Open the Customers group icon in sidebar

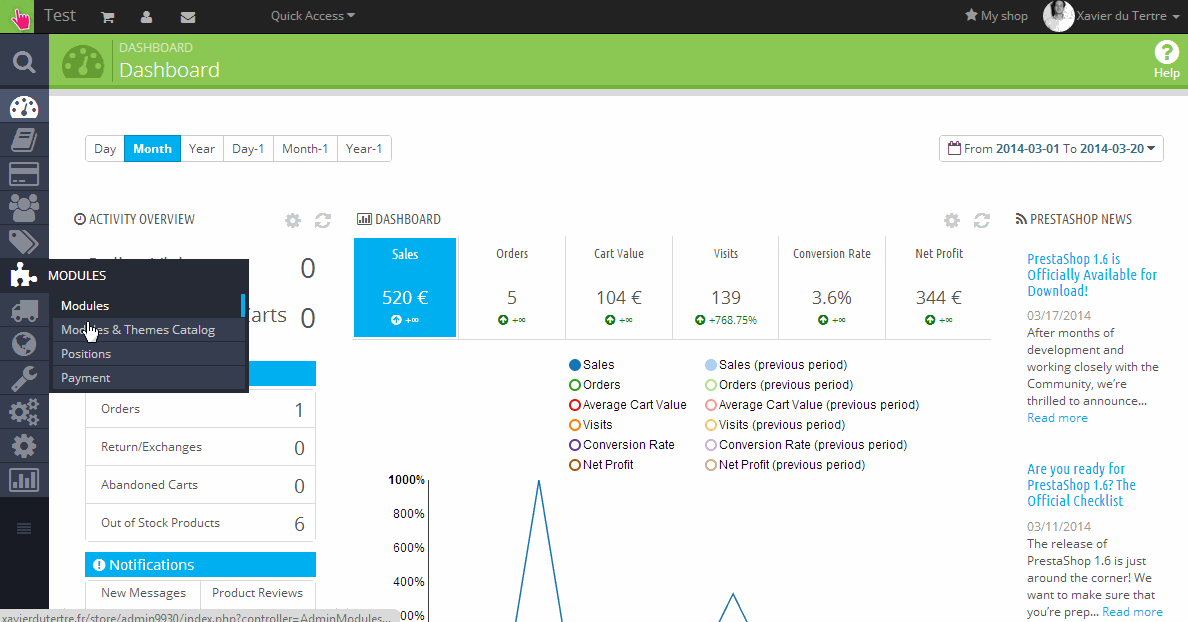click(x=24, y=208)
